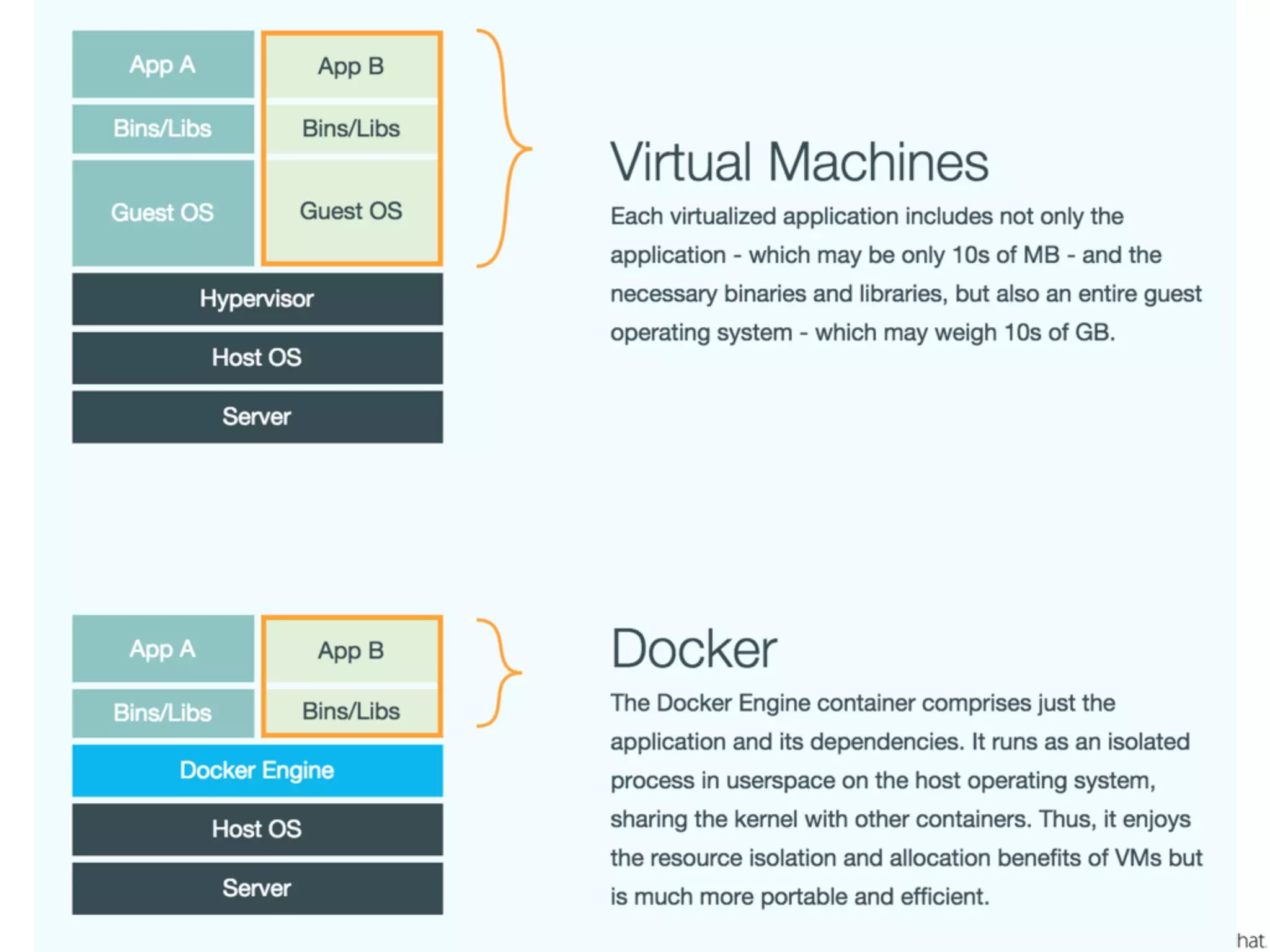Click the Virtual Machines heading
Image resolution: width=1270 pixels, height=952 pixels.
point(799,162)
